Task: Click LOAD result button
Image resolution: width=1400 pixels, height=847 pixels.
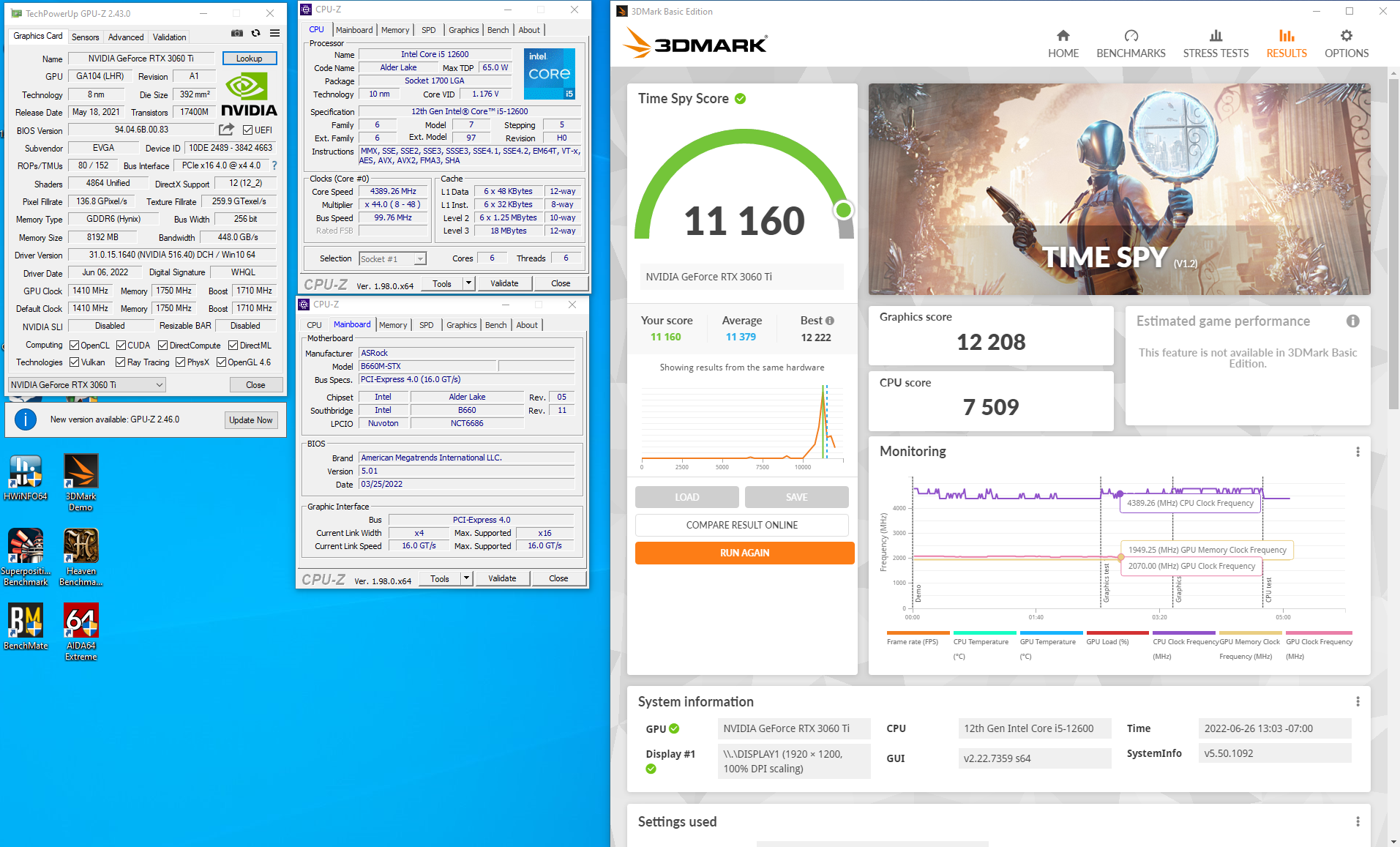Action: point(686,497)
